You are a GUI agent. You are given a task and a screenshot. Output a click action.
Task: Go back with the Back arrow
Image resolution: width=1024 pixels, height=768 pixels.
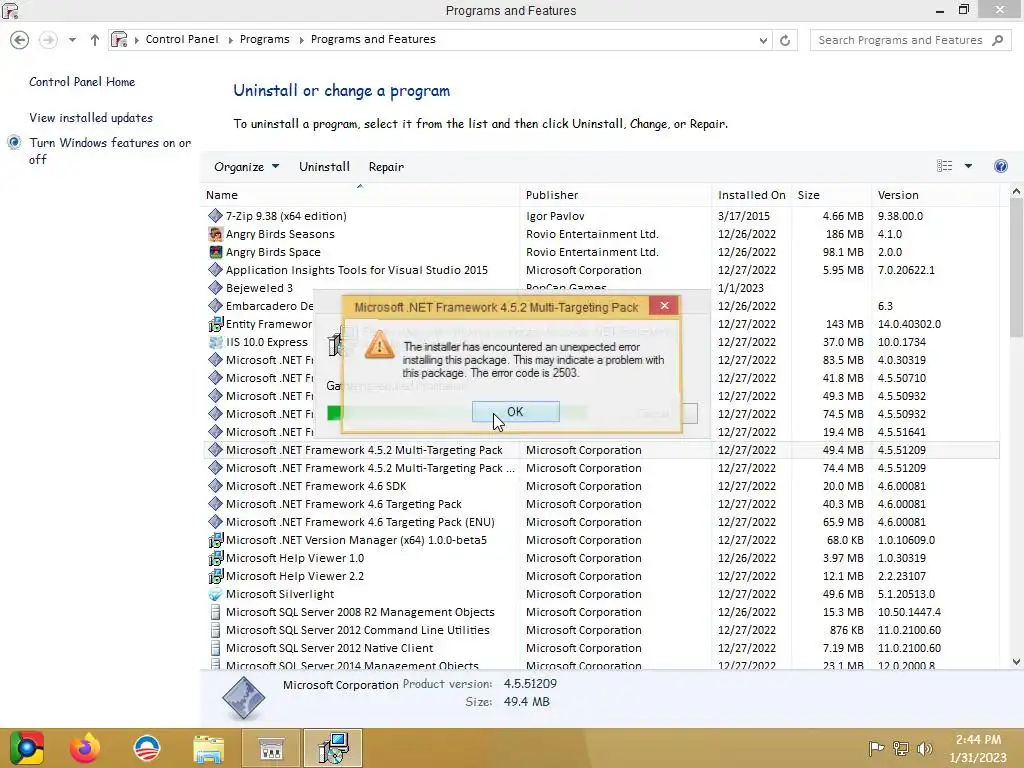click(20, 40)
